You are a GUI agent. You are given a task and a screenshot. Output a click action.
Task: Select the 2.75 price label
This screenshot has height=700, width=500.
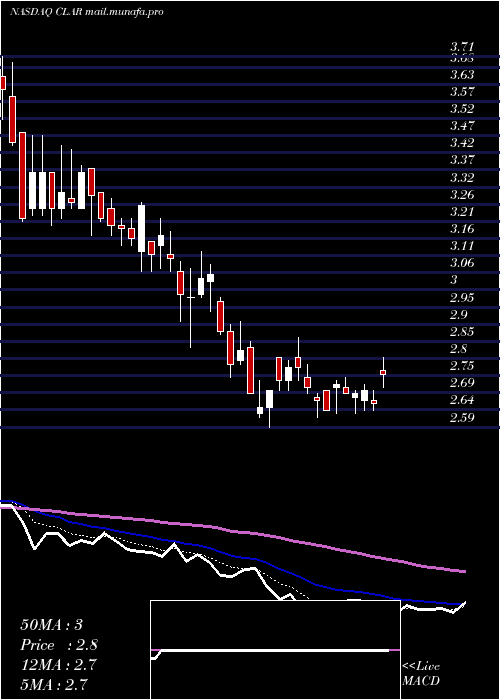coord(462,366)
